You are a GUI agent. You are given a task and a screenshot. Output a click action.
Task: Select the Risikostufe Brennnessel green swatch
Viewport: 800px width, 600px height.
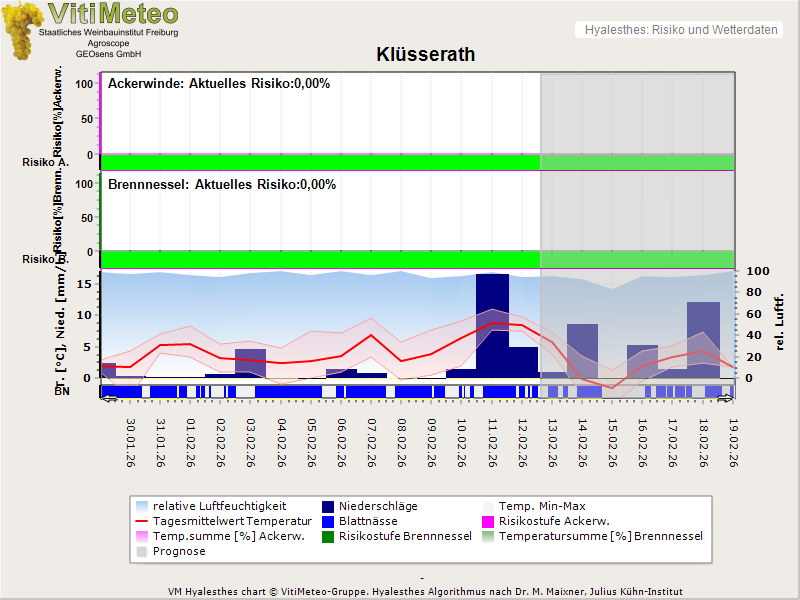click(x=328, y=536)
